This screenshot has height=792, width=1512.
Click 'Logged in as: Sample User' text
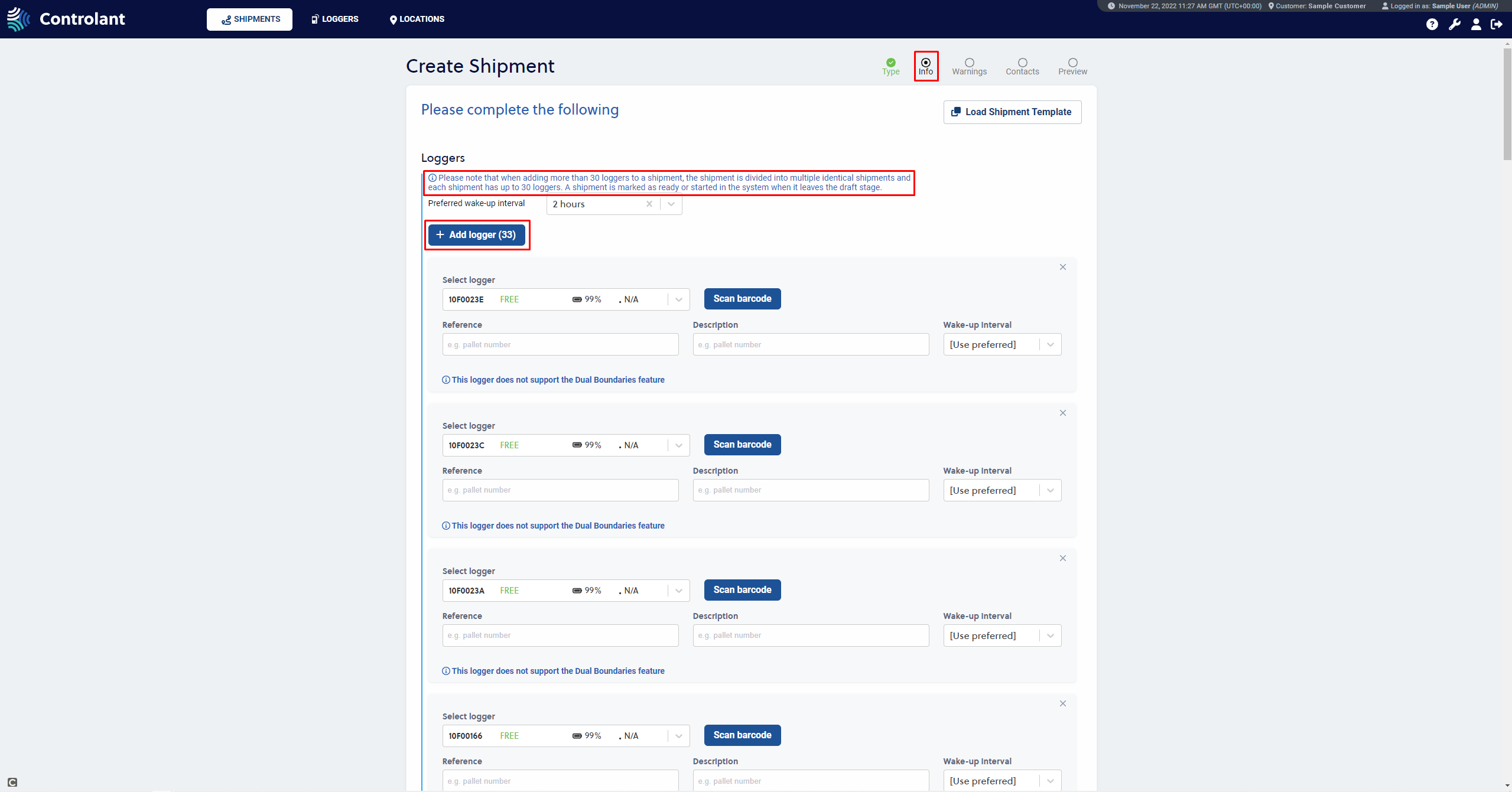point(1444,6)
